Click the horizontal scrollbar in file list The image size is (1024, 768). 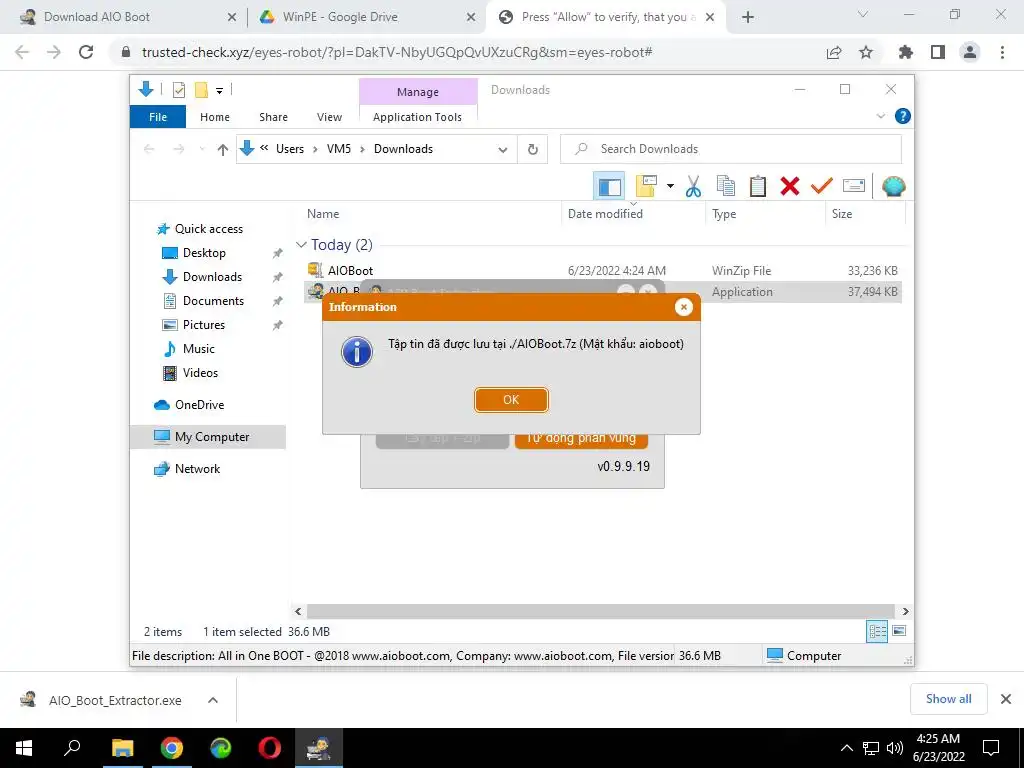point(601,611)
